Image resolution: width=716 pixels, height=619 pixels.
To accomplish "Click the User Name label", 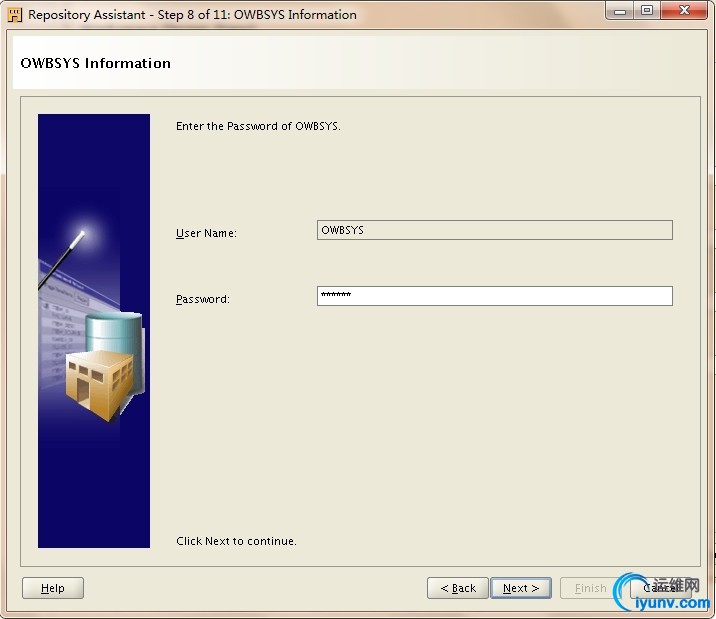I will pos(206,233).
